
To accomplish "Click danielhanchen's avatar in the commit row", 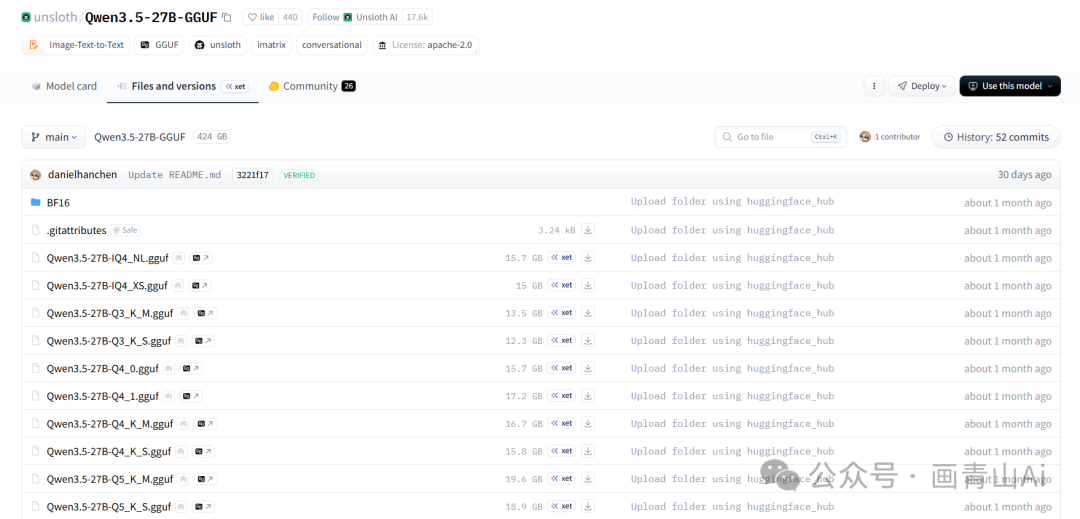I will (x=36, y=175).
